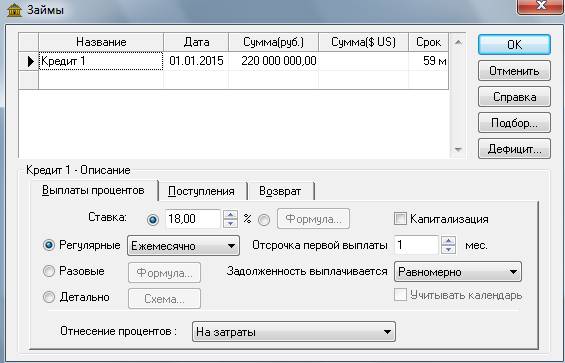Click the Название column header
The width and height of the screenshot is (565, 363).
coord(101,42)
